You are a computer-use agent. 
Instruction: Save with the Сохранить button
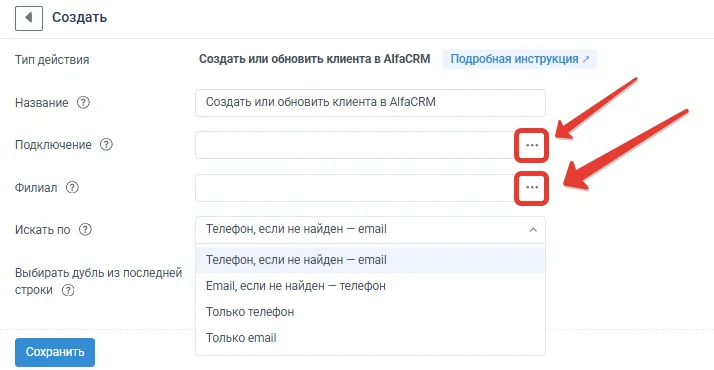click(55, 352)
